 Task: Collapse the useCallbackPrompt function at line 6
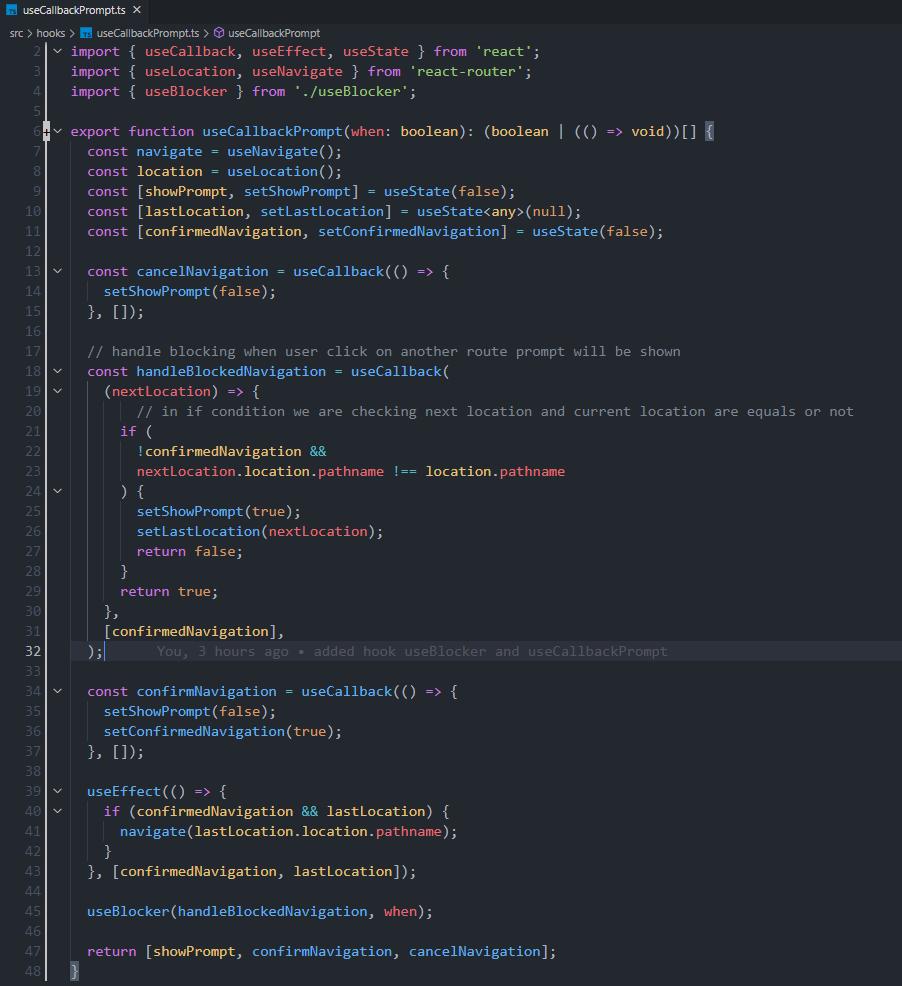click(56, 131)
